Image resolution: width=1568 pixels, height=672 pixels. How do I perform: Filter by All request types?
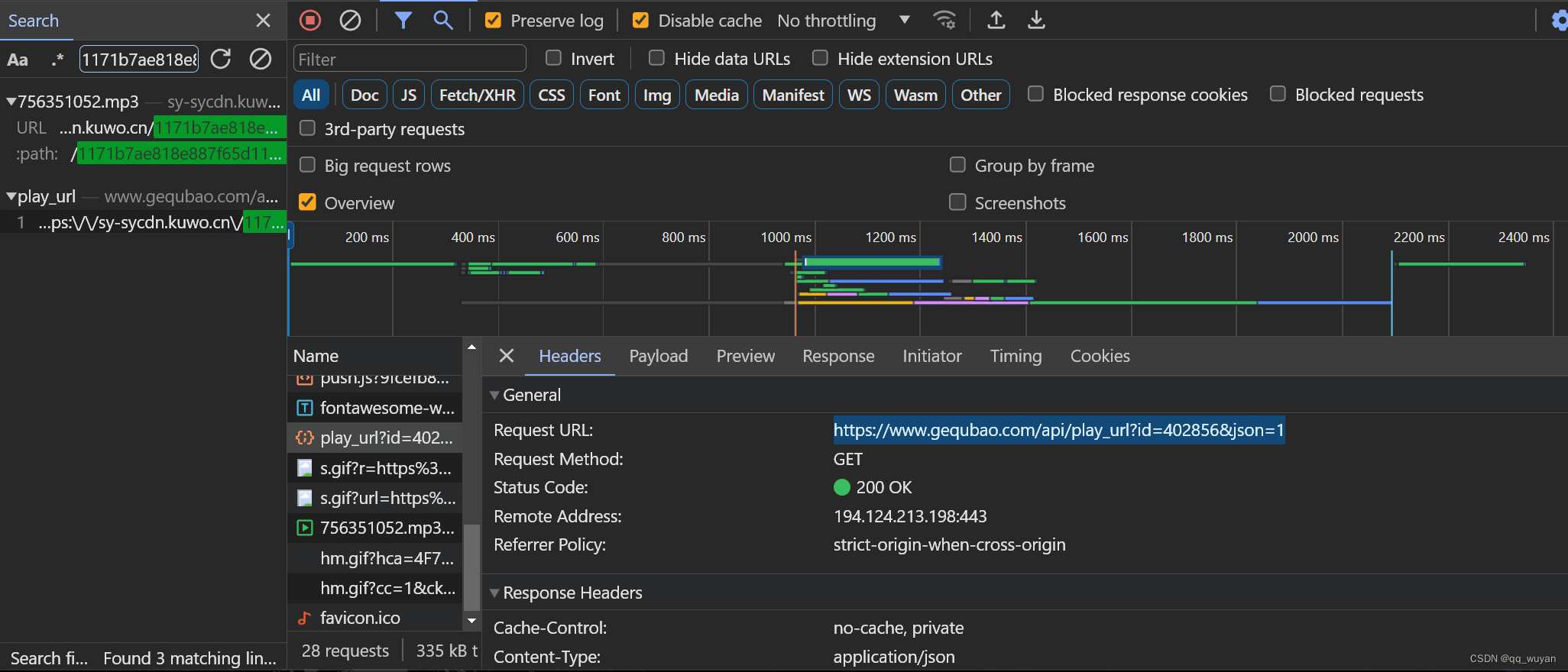tap(311, 95)
